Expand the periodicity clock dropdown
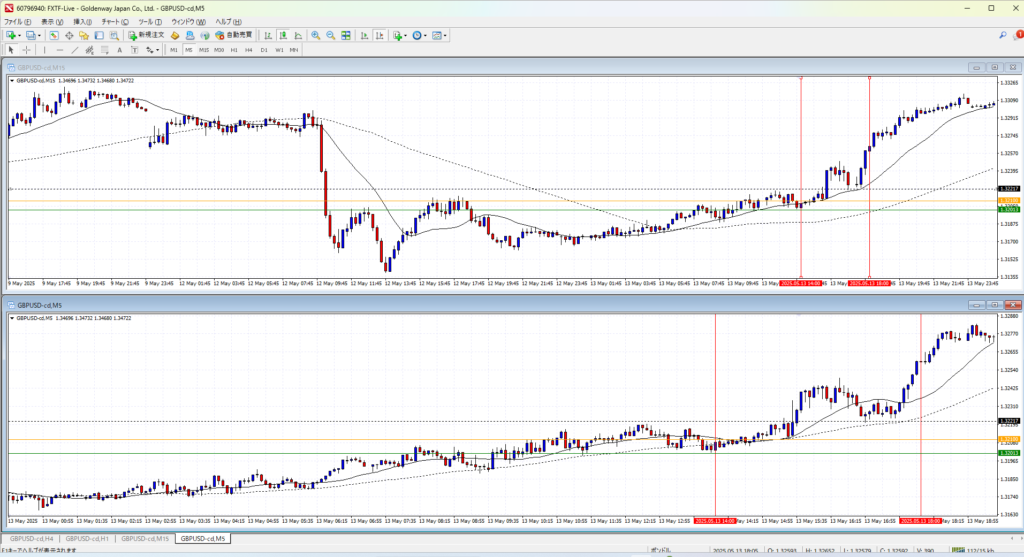The width and height of the screenshot is (1024, 557). click(426, 35)
